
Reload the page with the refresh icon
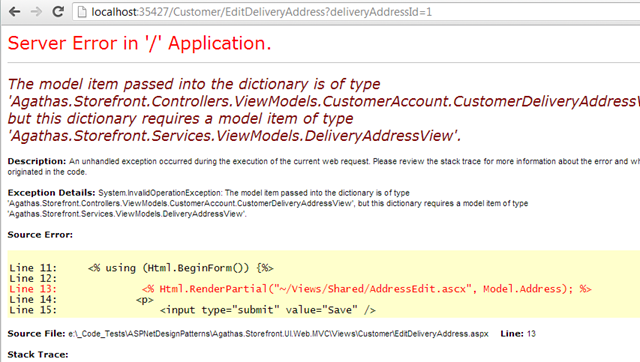[58, 11]
